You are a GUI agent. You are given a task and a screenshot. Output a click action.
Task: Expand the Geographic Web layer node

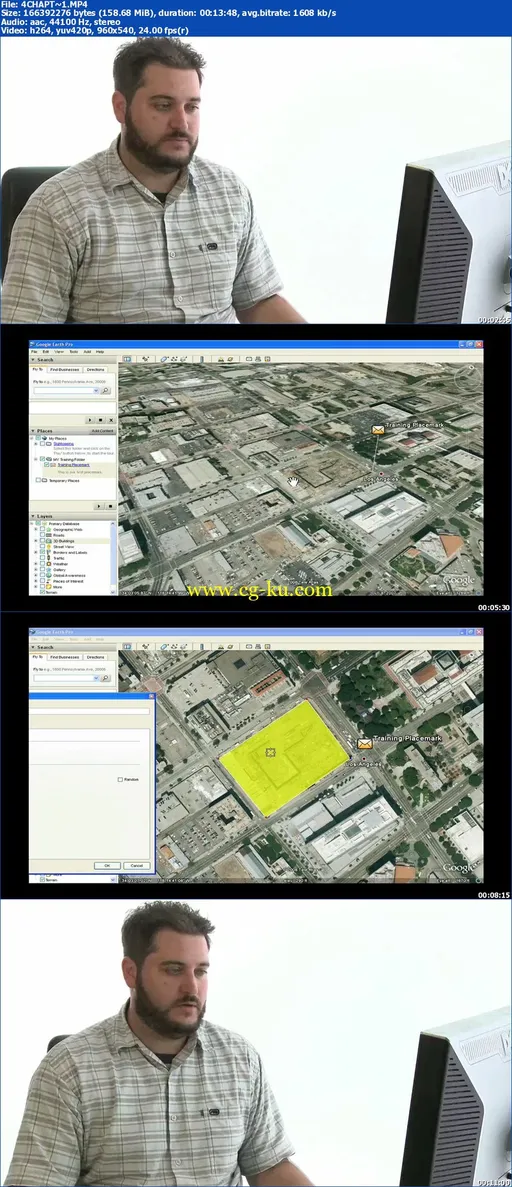[x=36, y=529]
